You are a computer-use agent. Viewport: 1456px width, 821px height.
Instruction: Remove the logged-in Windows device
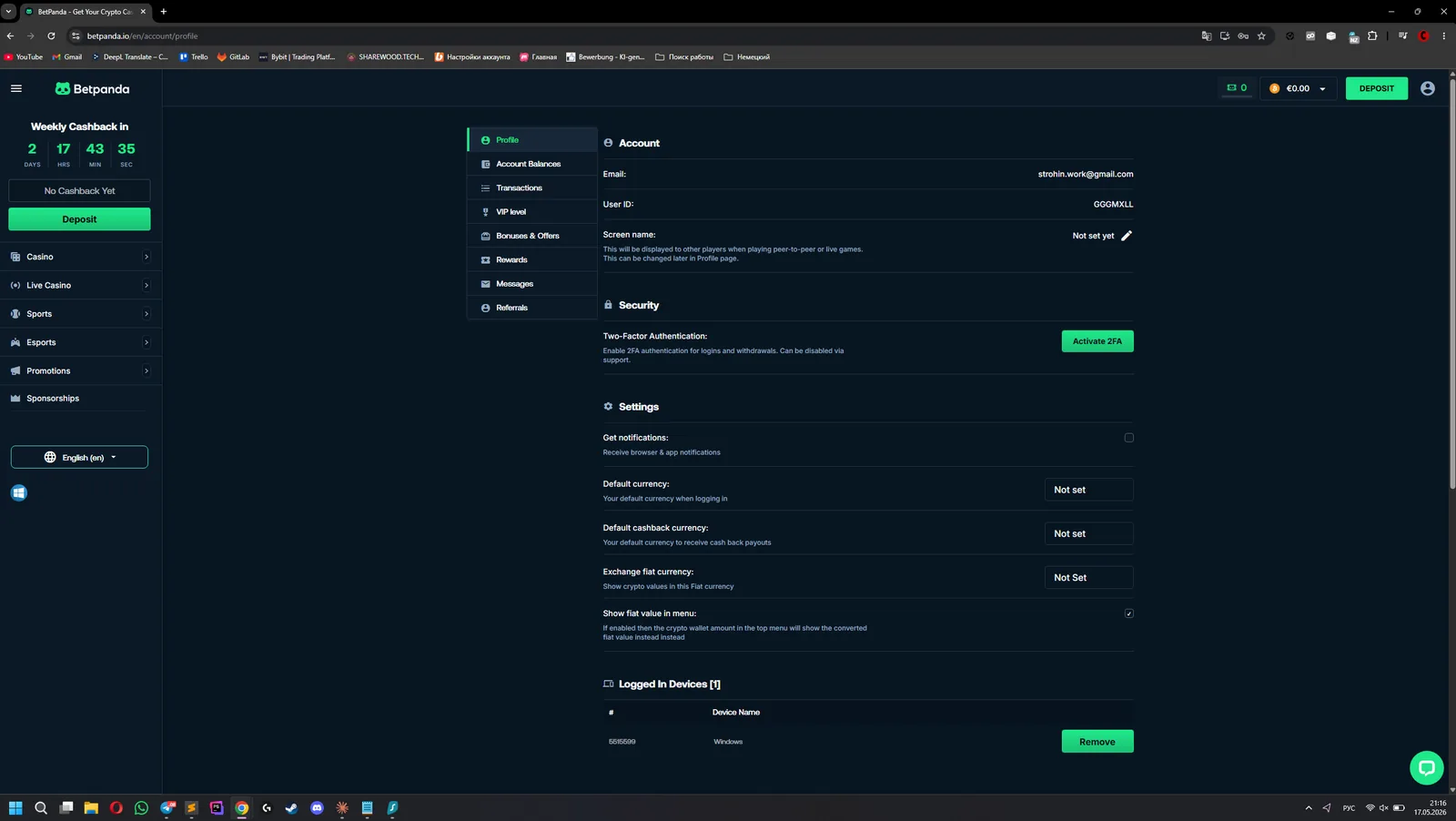pos(1097,742)
